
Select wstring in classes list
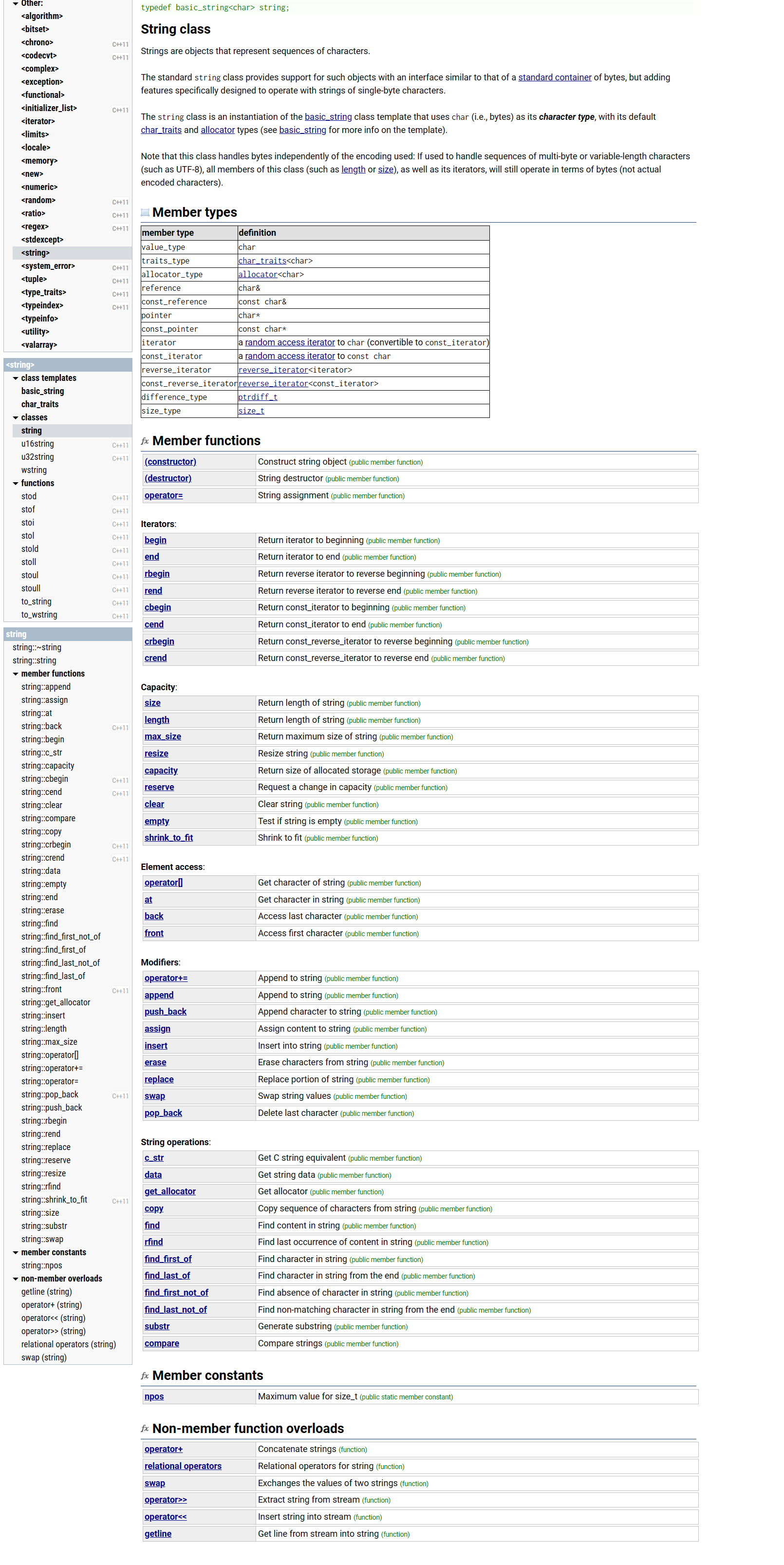(x=34, y=470)
